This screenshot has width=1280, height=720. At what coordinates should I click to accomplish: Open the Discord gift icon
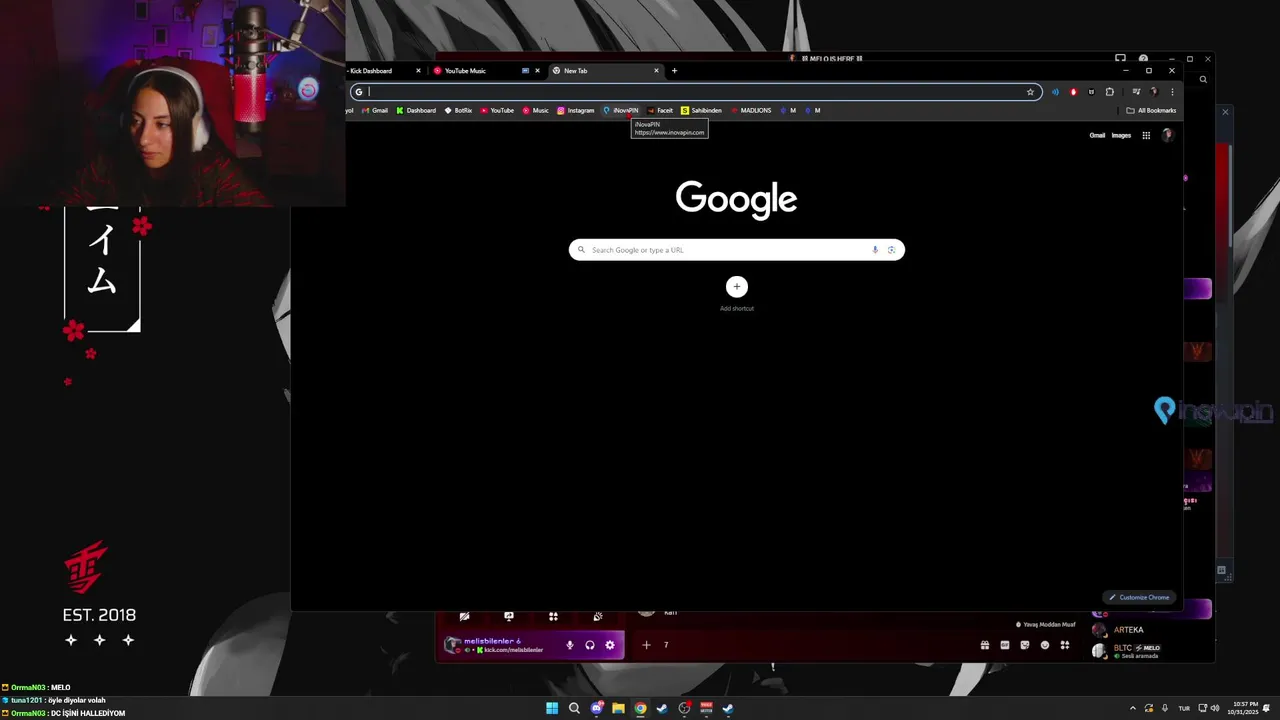point(985,645)
